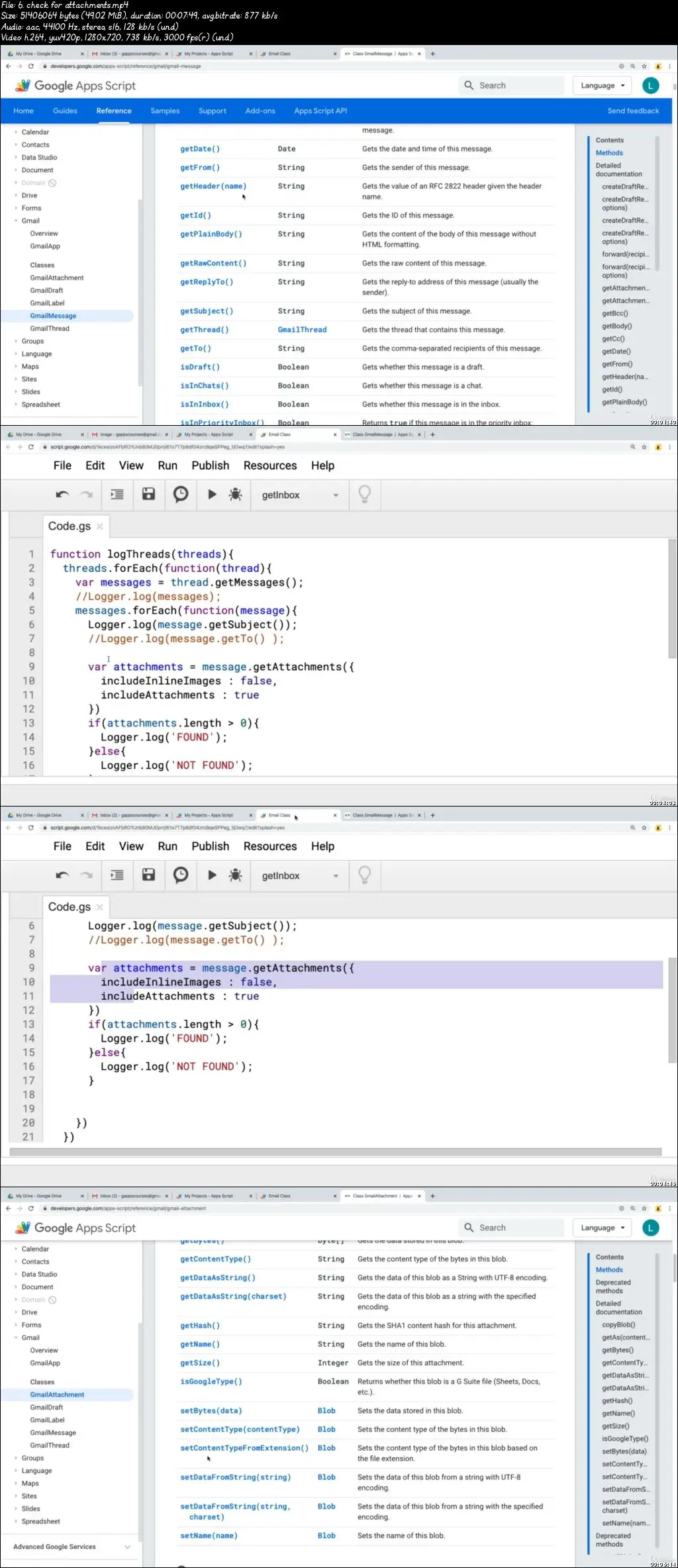Viewport: 678px width, 1568px height.
Task: Open Language dropdown on GmailMessage page
Action: pos(603,85)
